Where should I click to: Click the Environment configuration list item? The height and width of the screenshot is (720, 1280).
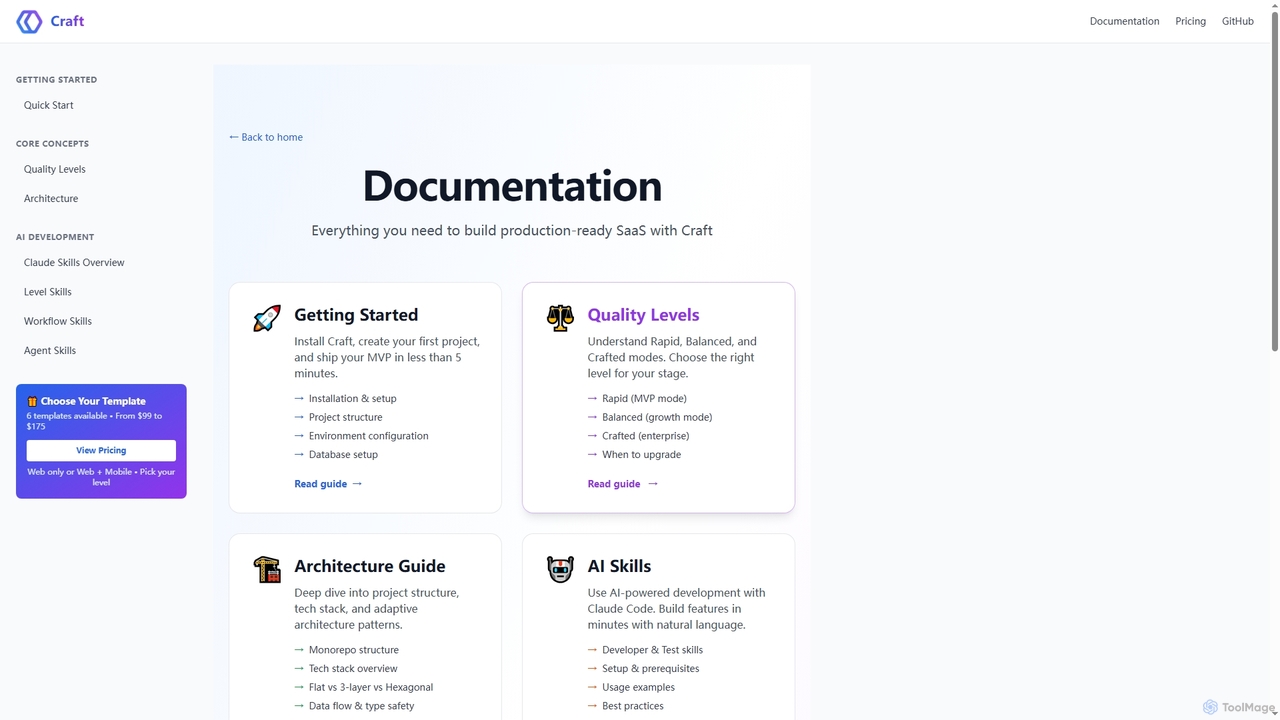click(361, 436)
